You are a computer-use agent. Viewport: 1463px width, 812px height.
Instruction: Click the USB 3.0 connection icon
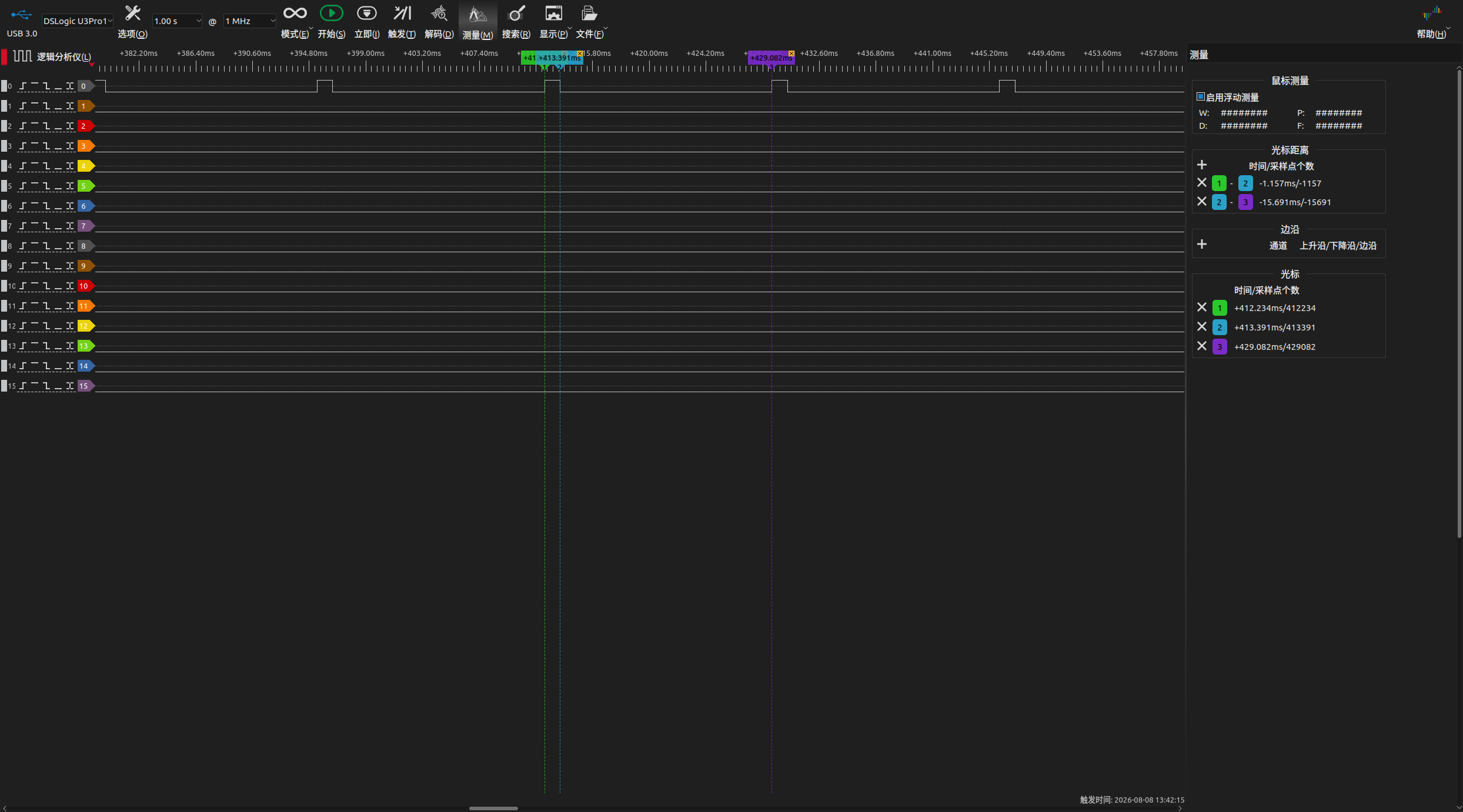(22, 15)
